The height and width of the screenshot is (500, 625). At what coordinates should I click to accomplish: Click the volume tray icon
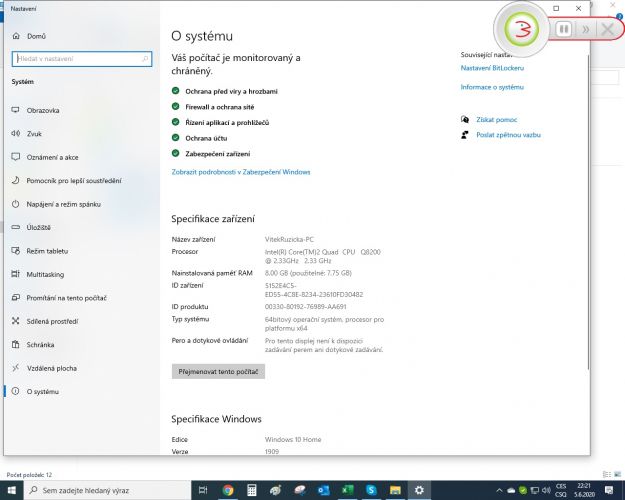click(x=546, y=490)
